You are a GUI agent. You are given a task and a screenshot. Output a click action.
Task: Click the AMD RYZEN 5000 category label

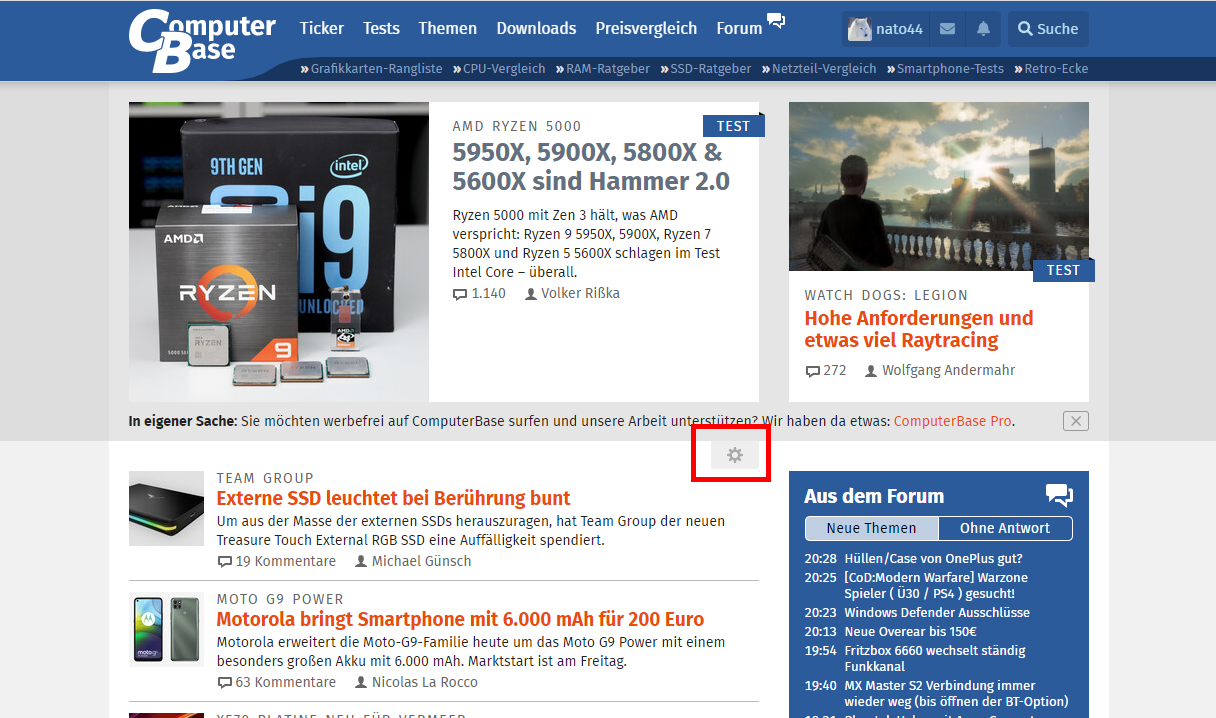point(517,126)
